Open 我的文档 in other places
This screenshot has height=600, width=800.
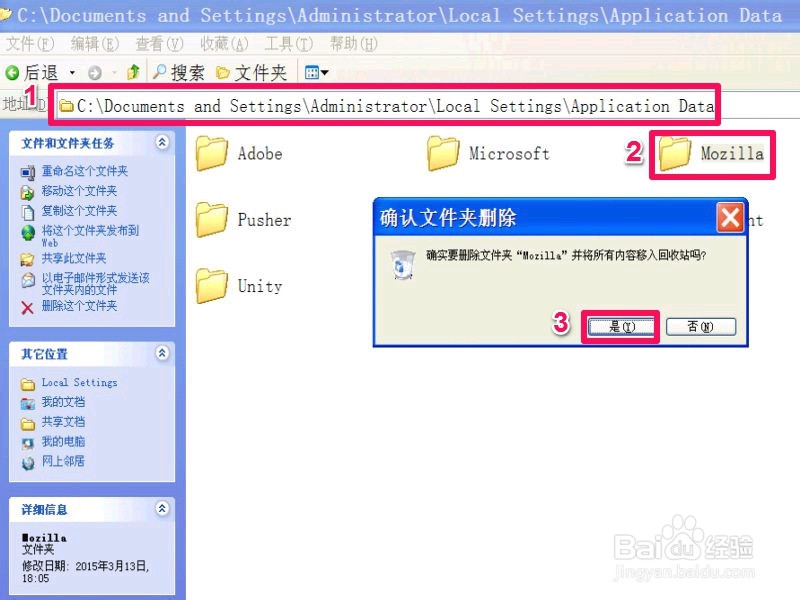pos(63,402)
